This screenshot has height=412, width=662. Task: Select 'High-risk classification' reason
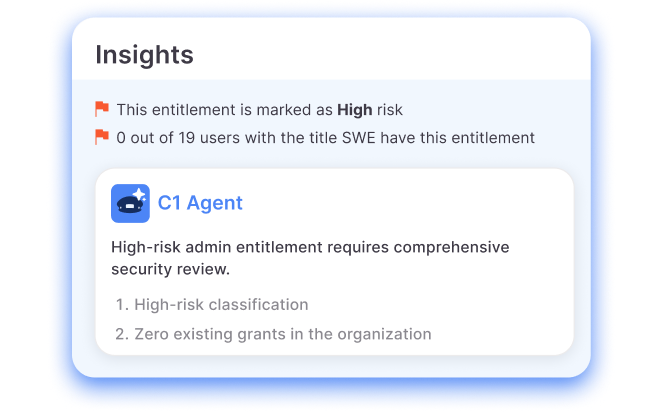(221, 304)
